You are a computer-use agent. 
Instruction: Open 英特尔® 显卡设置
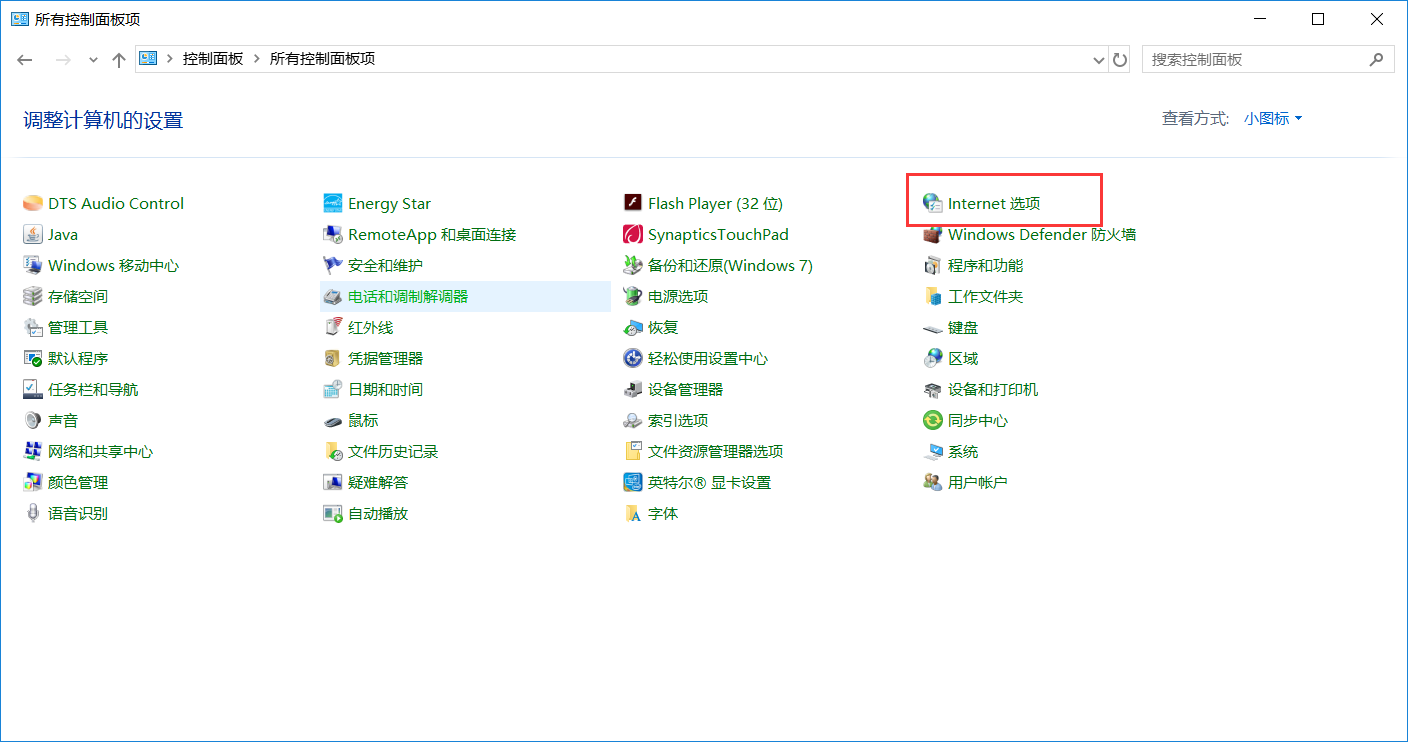click(709, 483)
